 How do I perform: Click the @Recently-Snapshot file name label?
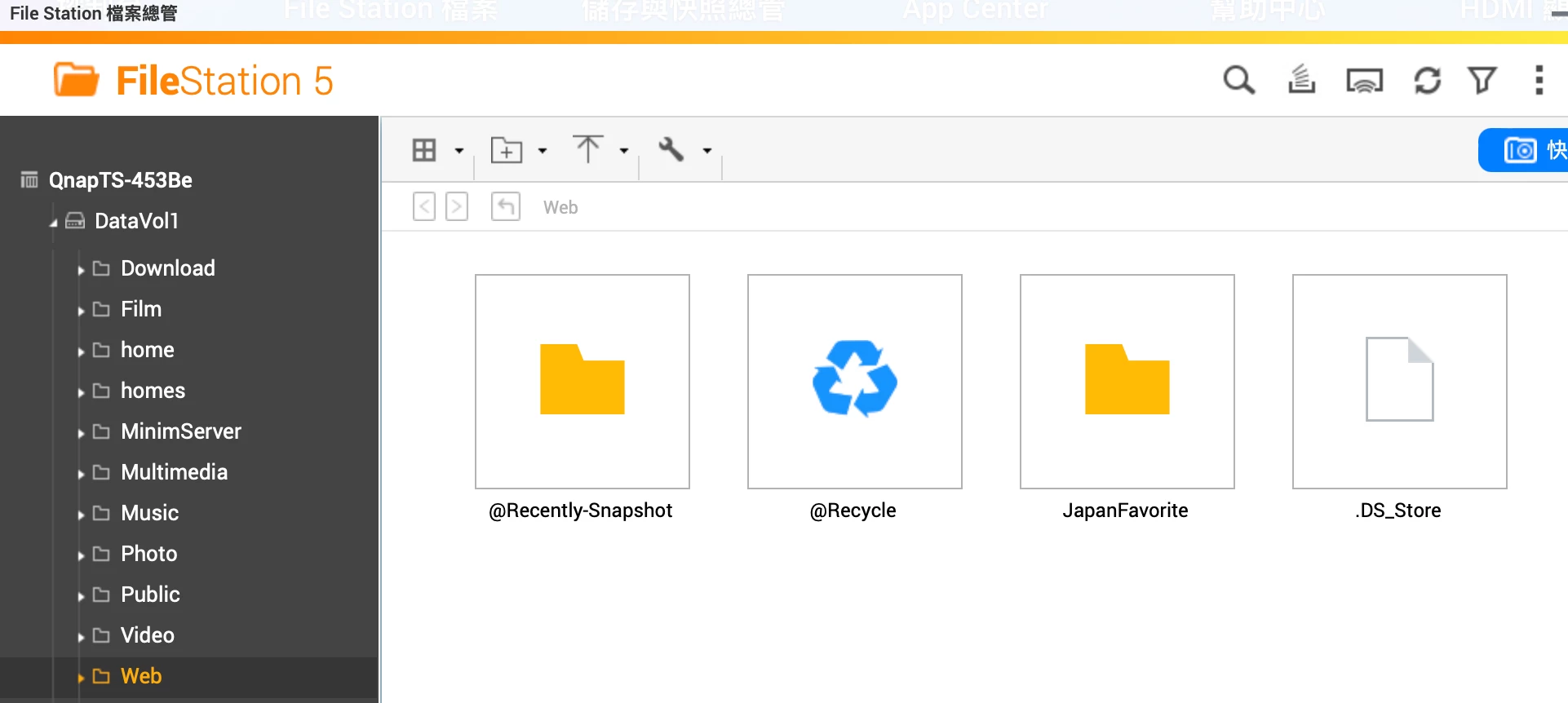tap(581, 511)
